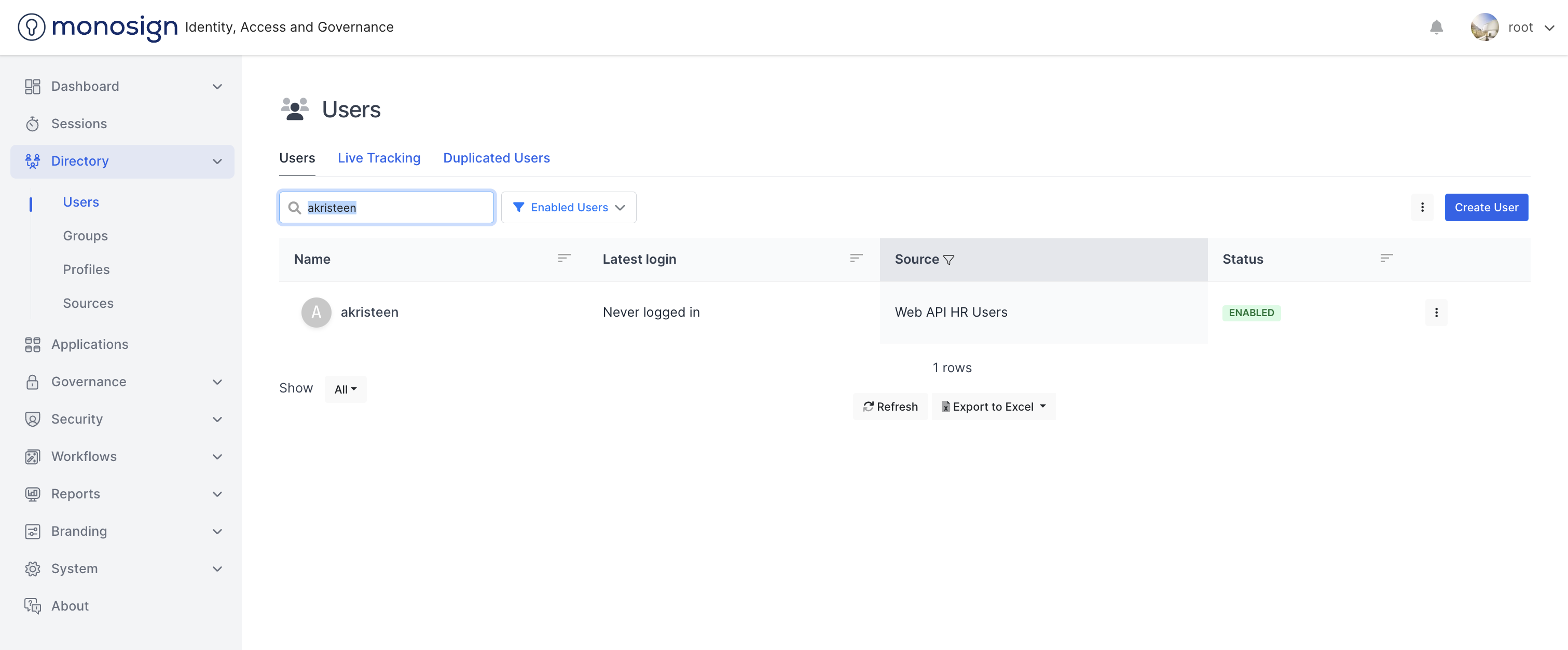
Task: Click the notification bell icon
Action: click(1436, 28)
